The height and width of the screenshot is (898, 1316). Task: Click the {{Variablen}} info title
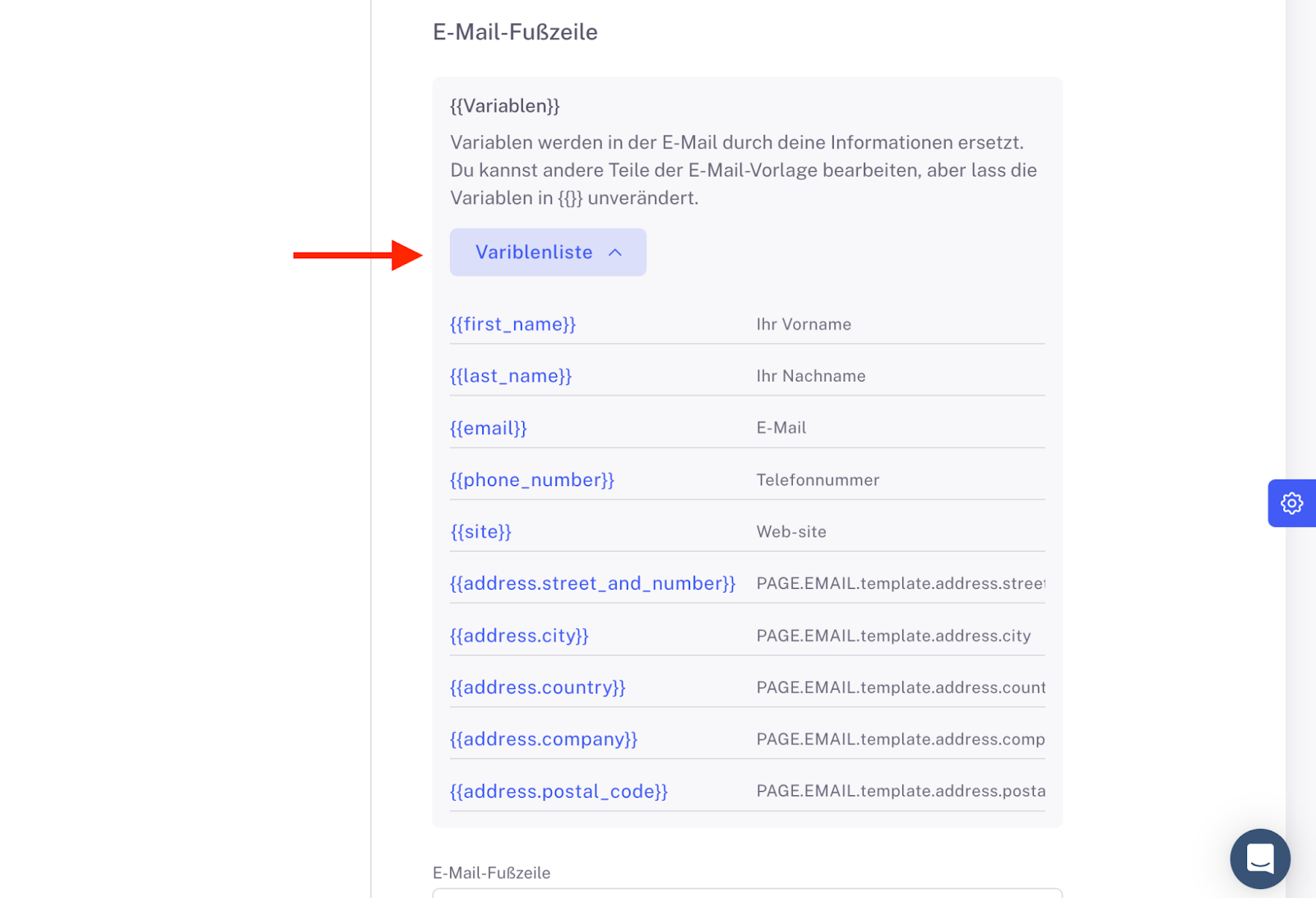[x=505, y=106]
